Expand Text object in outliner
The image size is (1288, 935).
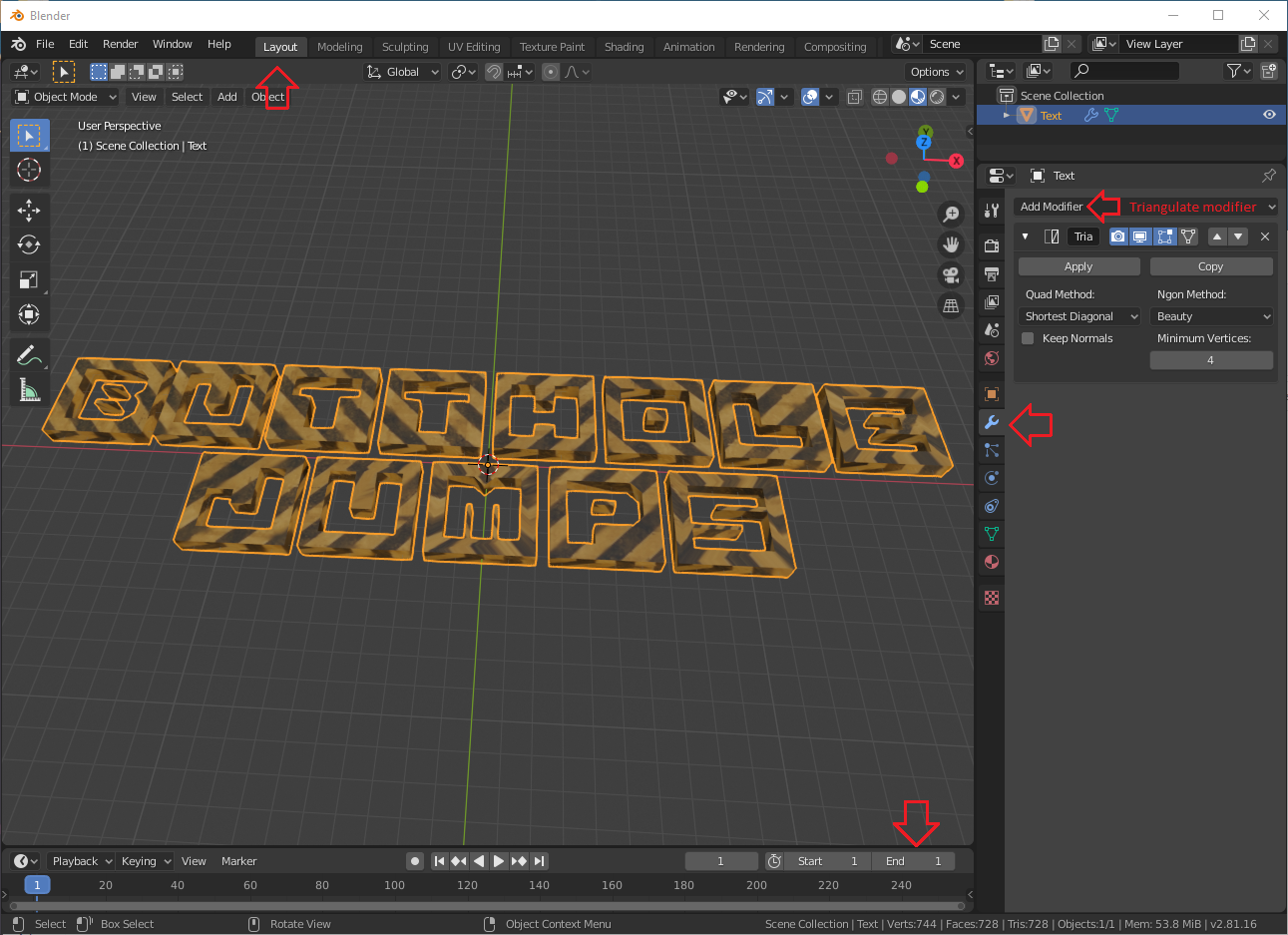tap(1007, 115)
